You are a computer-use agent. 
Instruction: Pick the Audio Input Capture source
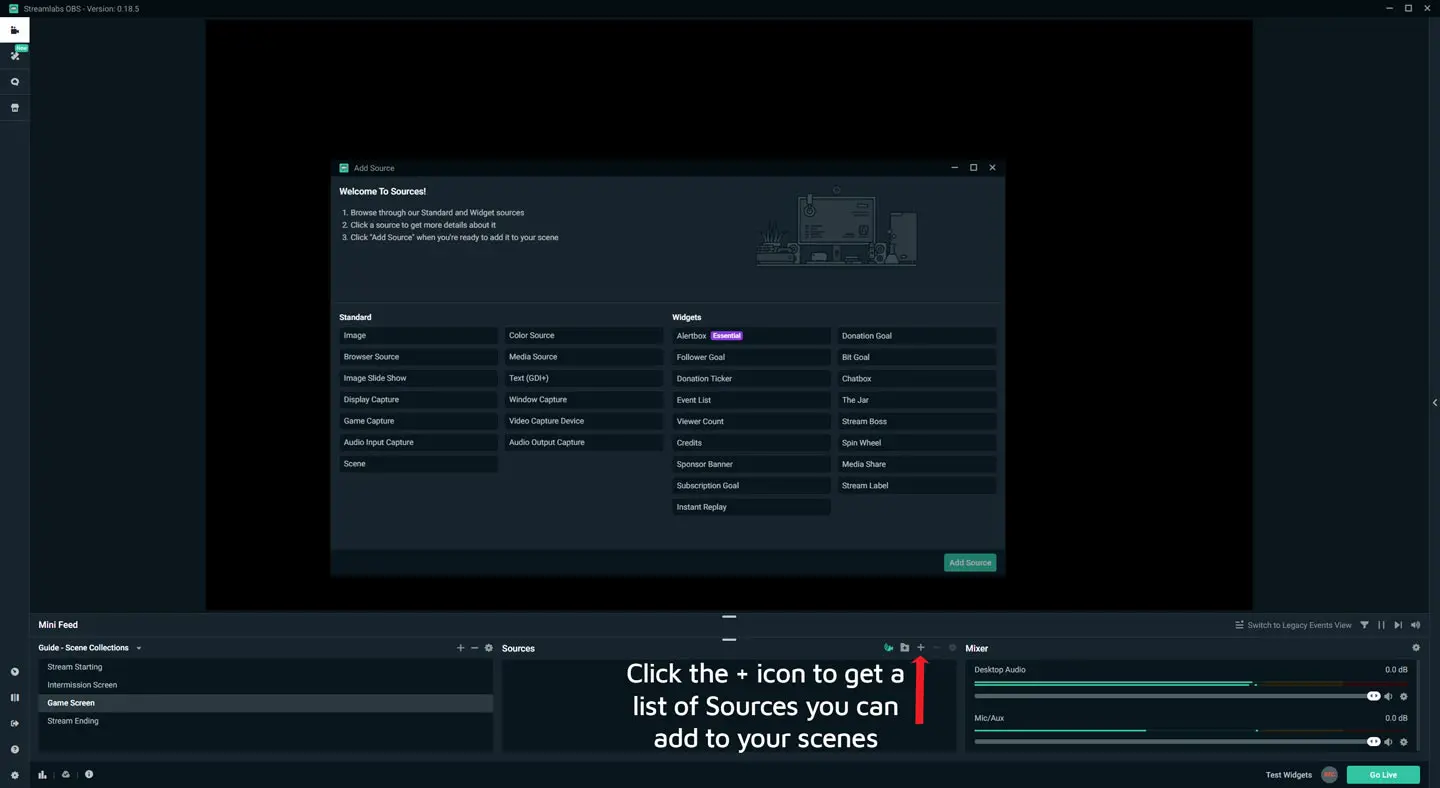418,442
